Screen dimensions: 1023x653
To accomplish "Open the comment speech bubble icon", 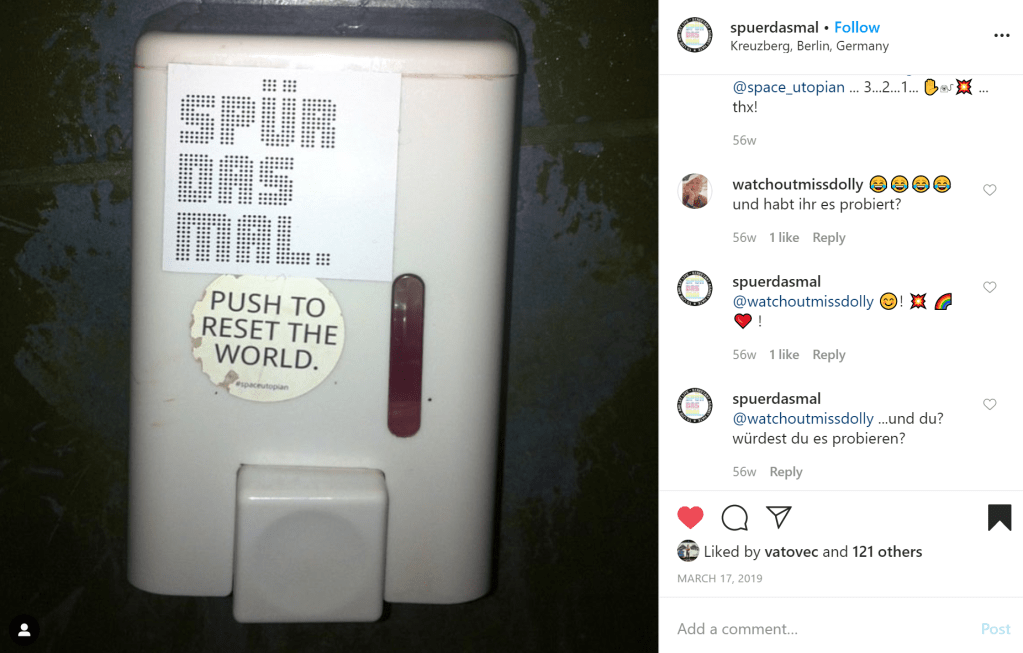I will pyautogui.click(x=735, y=517).
